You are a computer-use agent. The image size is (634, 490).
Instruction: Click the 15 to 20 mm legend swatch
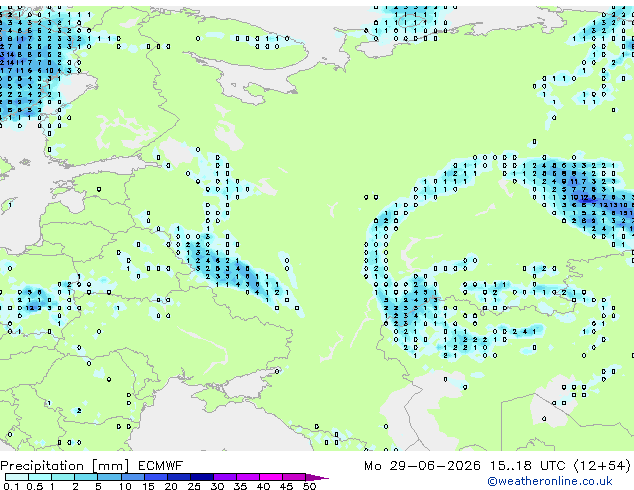pyautogui.click(x=155, y=477)
